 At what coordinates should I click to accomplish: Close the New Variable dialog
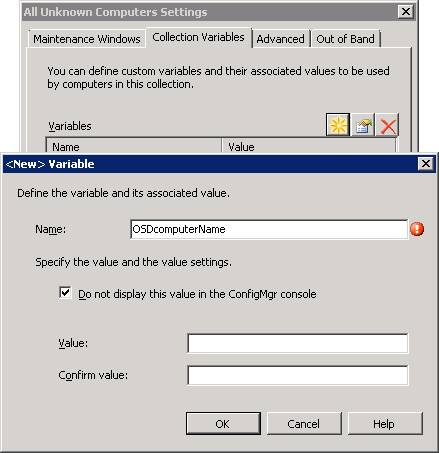(426, 164)
